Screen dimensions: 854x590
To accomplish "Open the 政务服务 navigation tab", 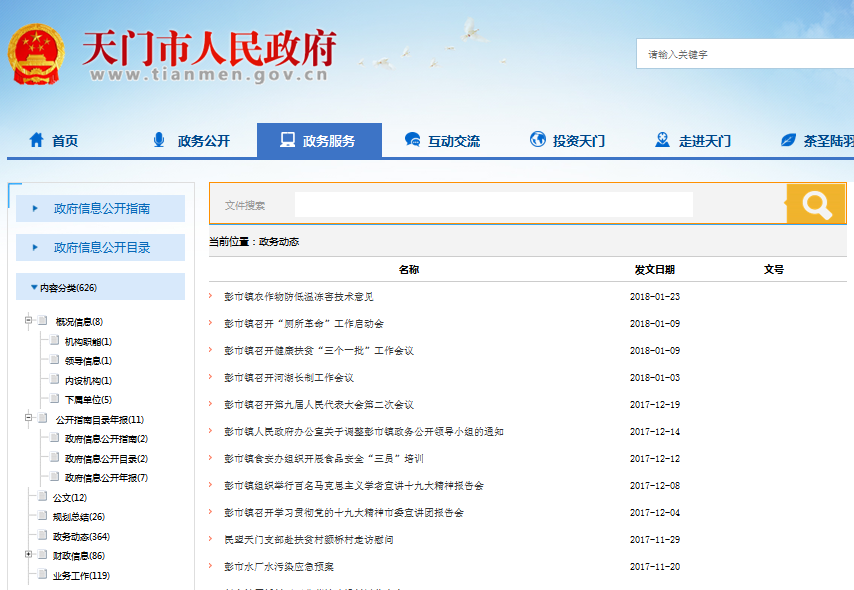I will (x=319, y=141).
